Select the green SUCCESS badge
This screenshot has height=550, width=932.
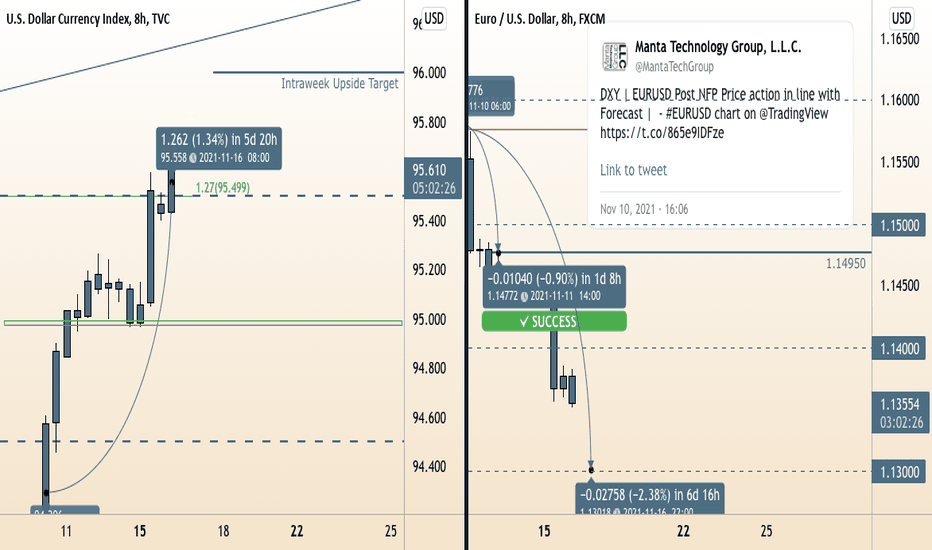point(554,322)
